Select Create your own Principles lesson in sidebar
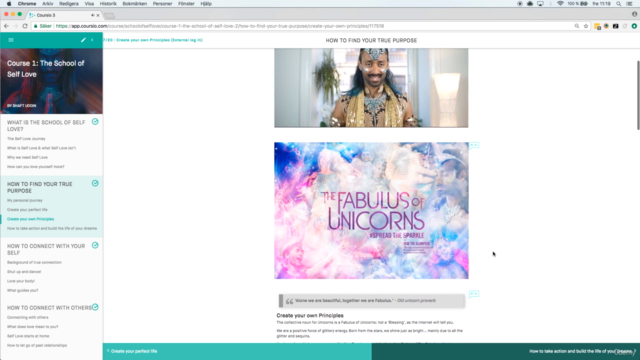This screenshot has height=360, width=640. tap(30, 219)
